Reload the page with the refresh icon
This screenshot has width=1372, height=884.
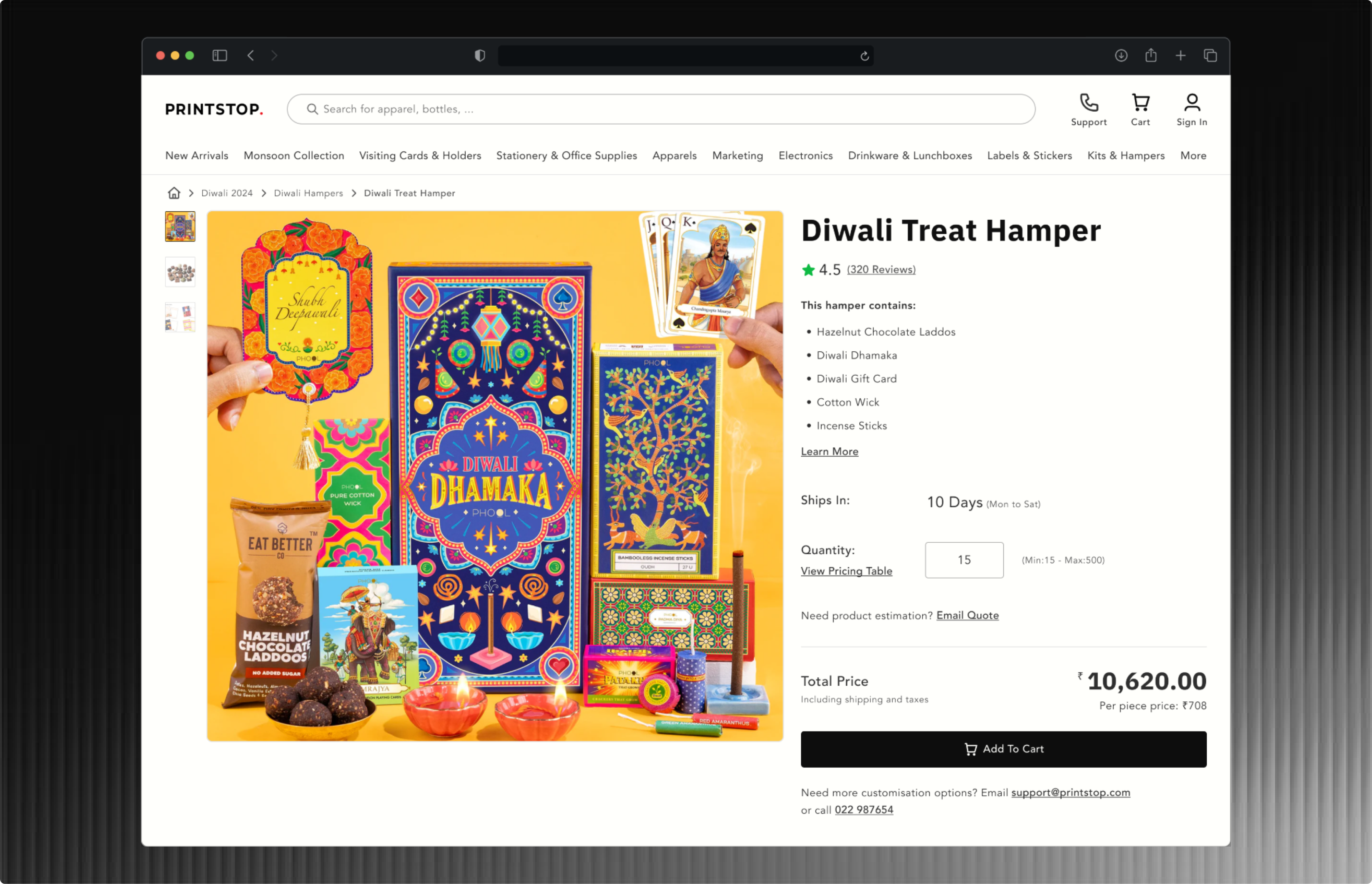tap(865, 56)
